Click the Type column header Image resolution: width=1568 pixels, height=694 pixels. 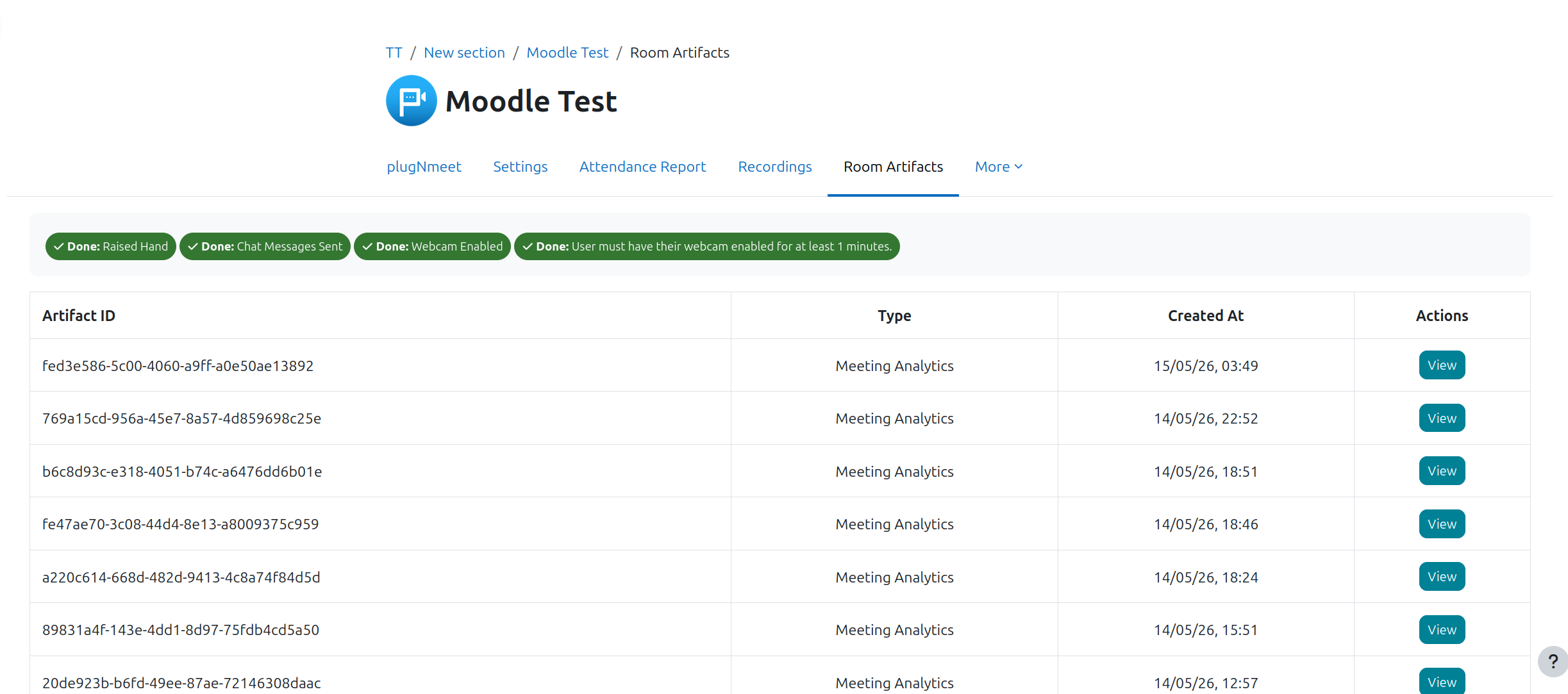click(x=894, y=315)
